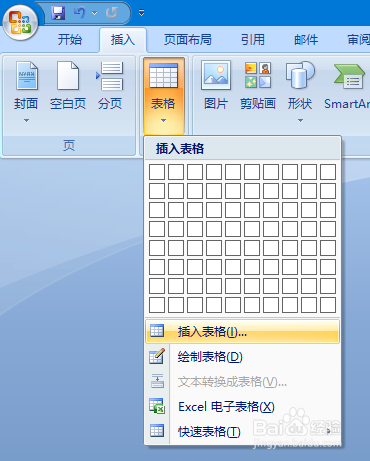The height and width of the screenshot is (461, 370).
Task: Undo the last action
Action: pos(80,13)
